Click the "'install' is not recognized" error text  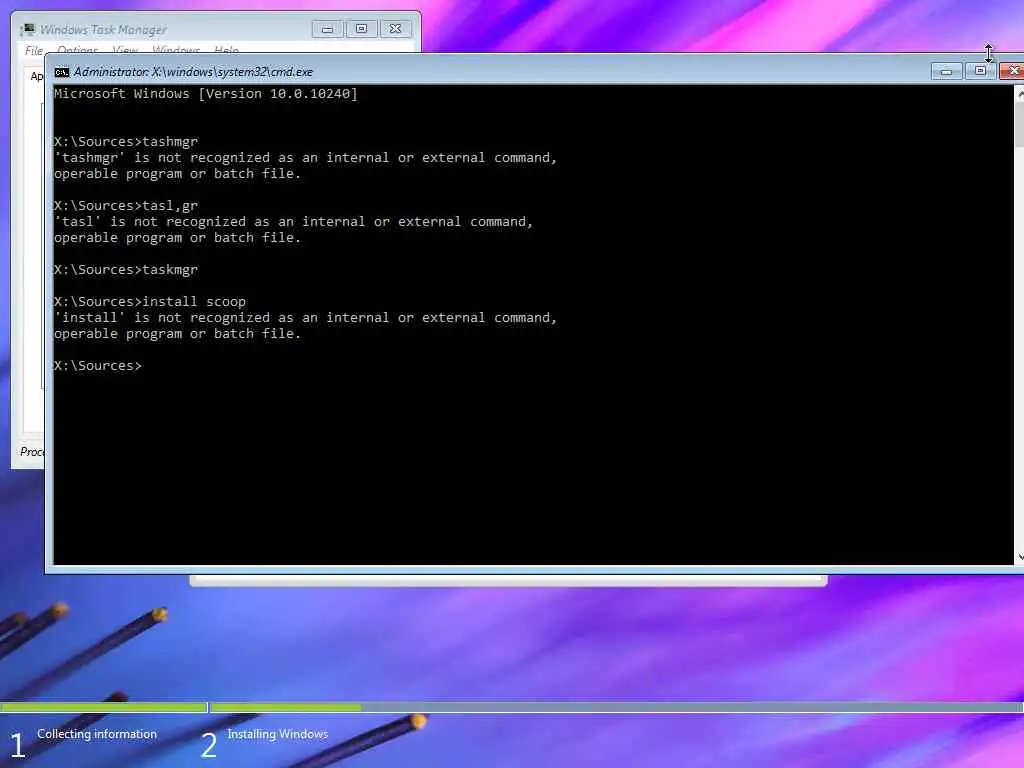305,318
